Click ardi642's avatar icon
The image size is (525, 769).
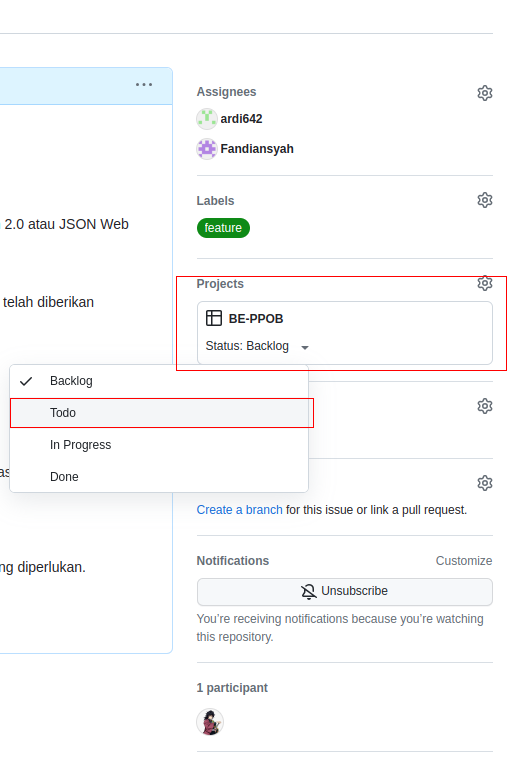(x=207, y=119)
